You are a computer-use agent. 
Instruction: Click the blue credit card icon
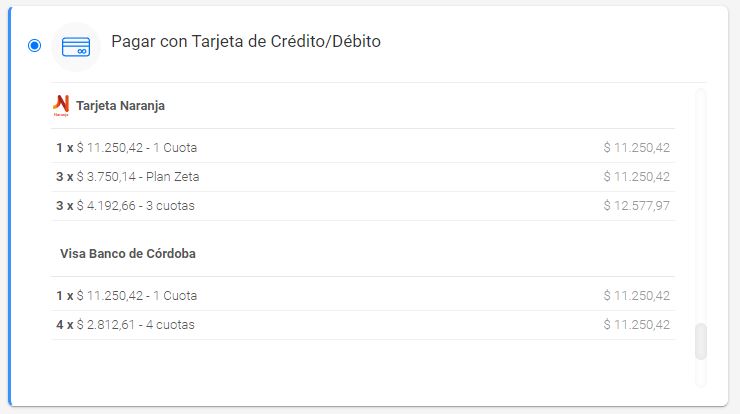76,47
